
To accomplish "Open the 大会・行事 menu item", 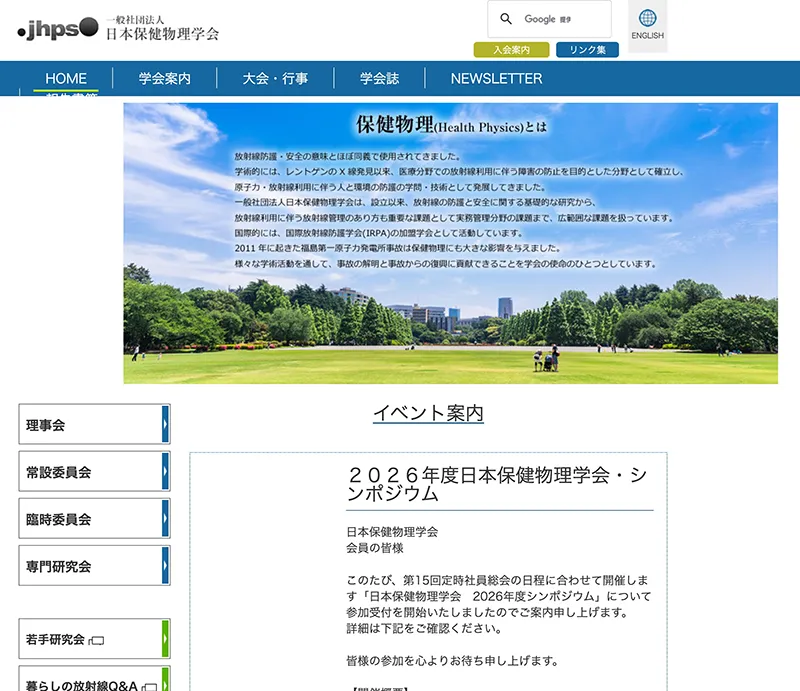I will (x=275, y=78).
